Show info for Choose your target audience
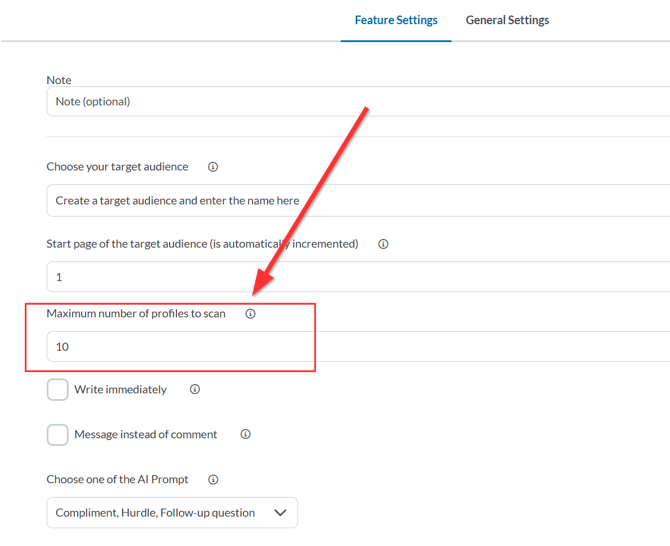Image resolution: width=670 pixels, height=546 pixels. point(213,167)
